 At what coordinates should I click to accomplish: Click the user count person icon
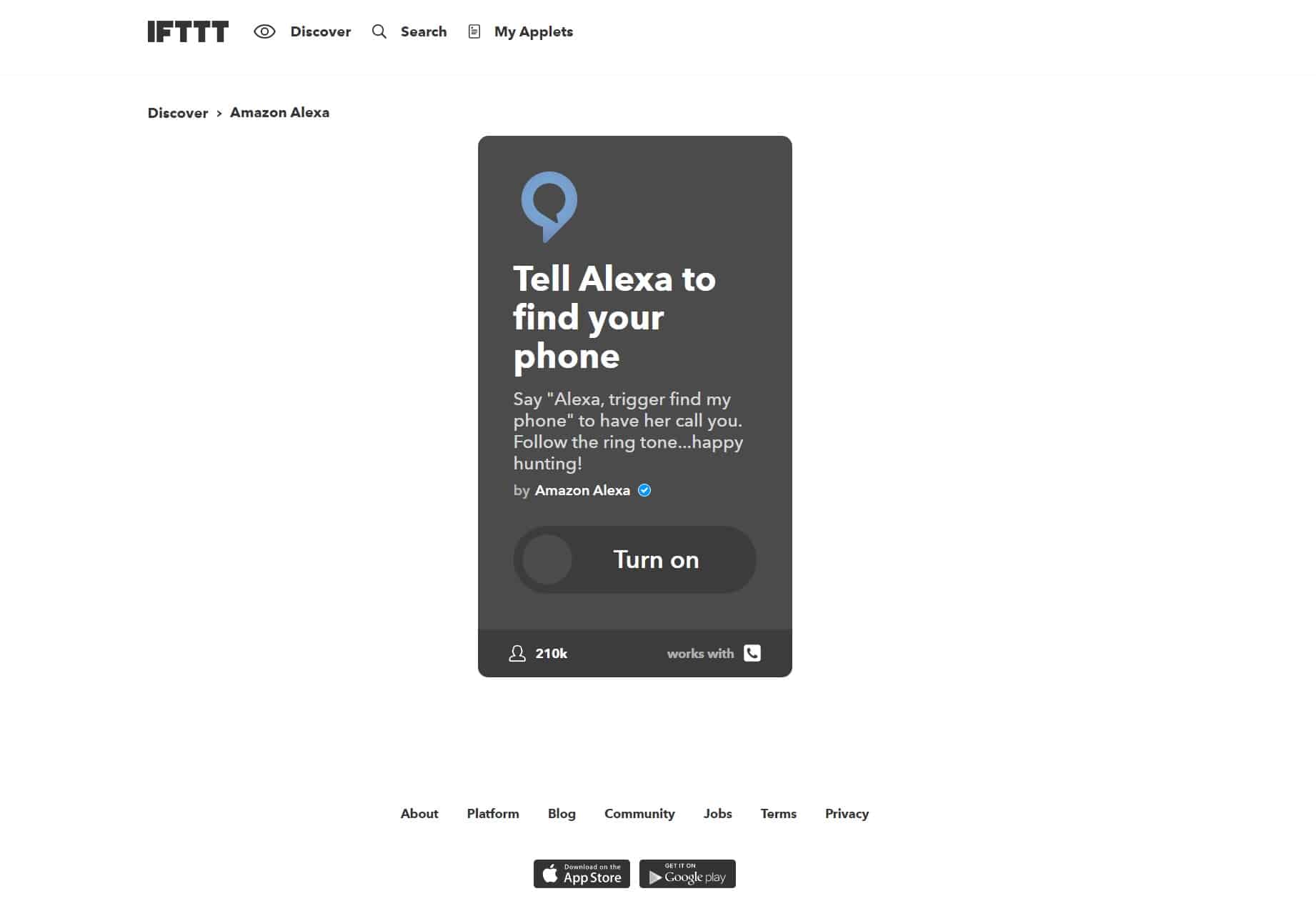[x=517, y=653]
